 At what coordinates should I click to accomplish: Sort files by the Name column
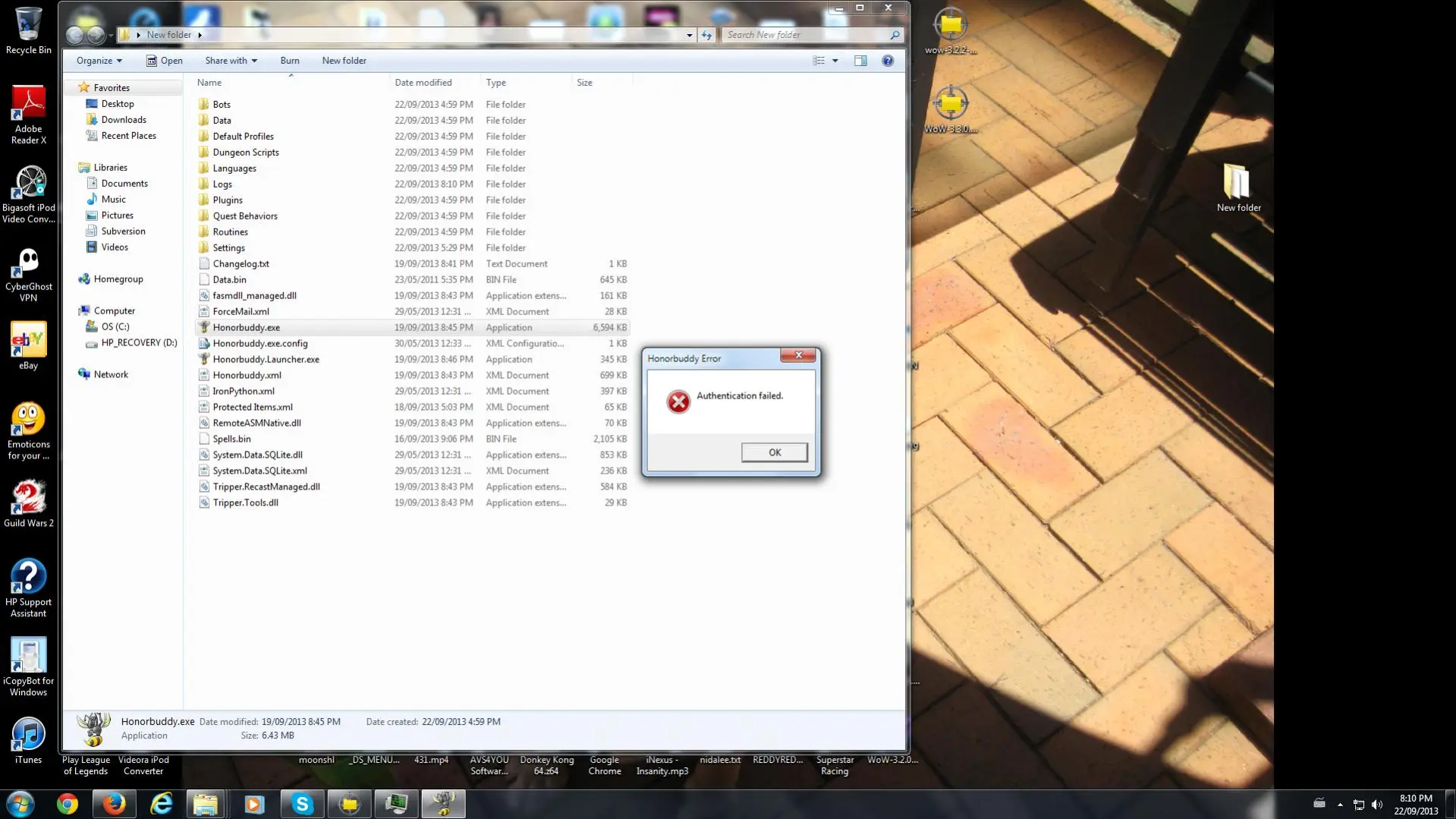point(291,83)
